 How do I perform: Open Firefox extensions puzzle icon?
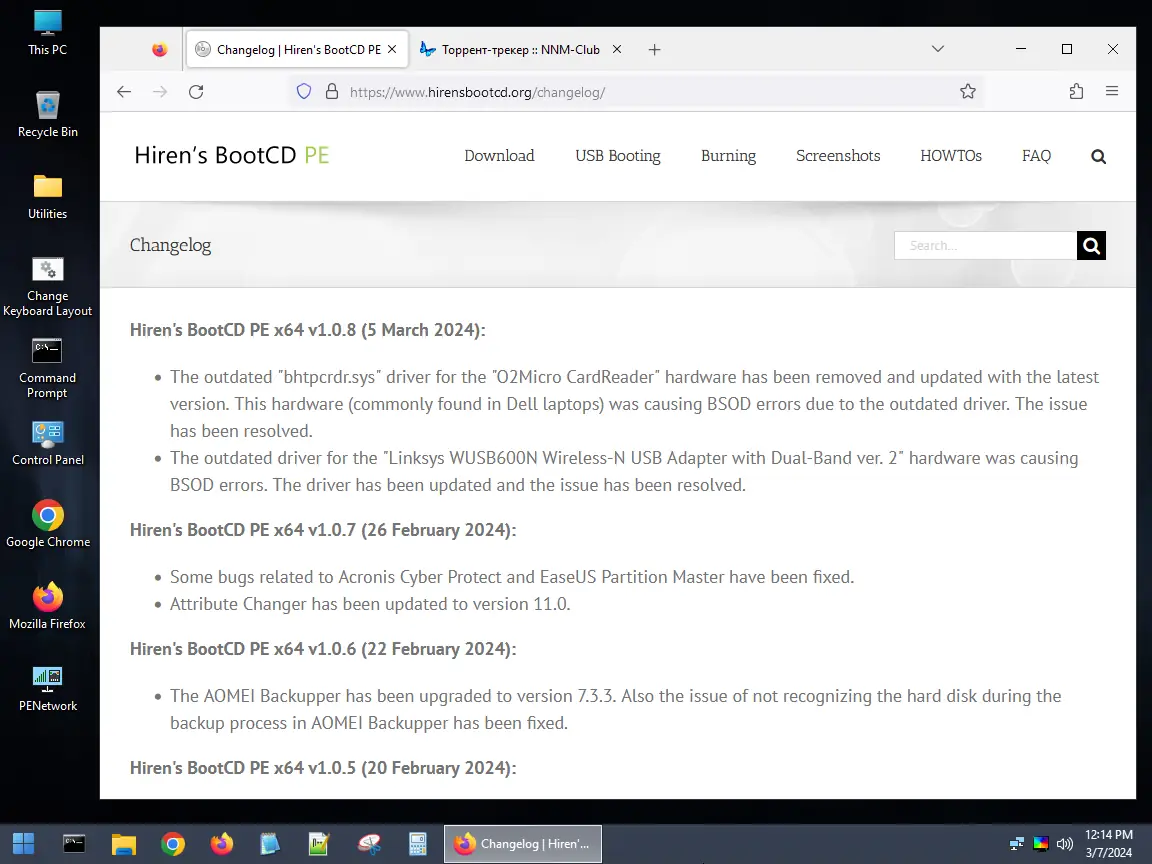1076,92
